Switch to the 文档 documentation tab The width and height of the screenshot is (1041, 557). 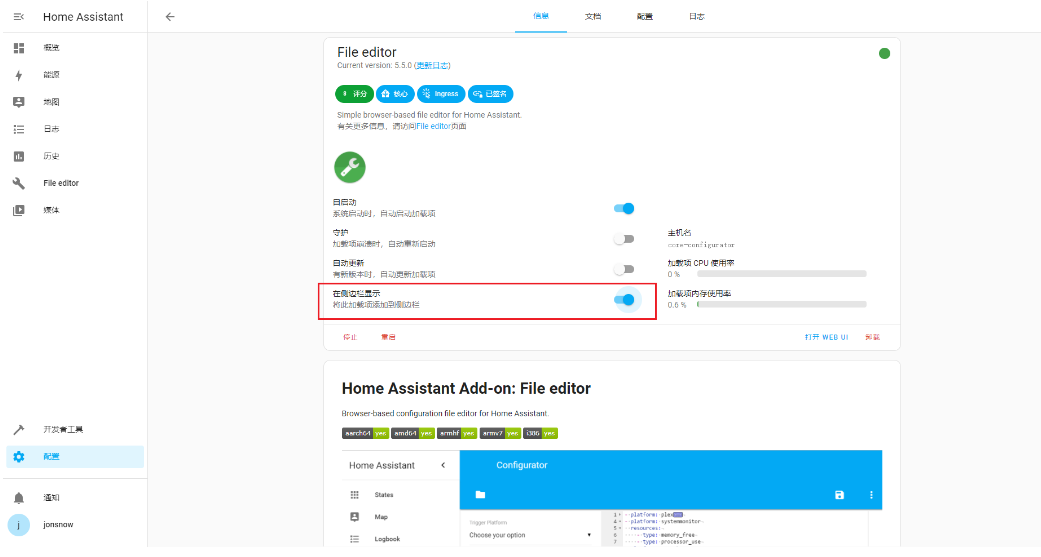tap(593, 17)
